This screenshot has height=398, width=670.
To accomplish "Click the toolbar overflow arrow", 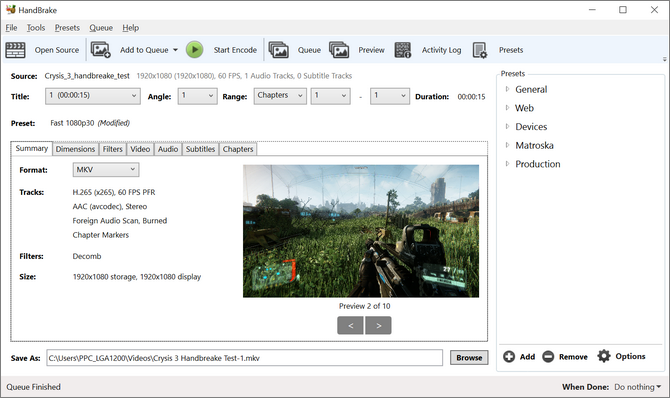I will click(664, 59).
